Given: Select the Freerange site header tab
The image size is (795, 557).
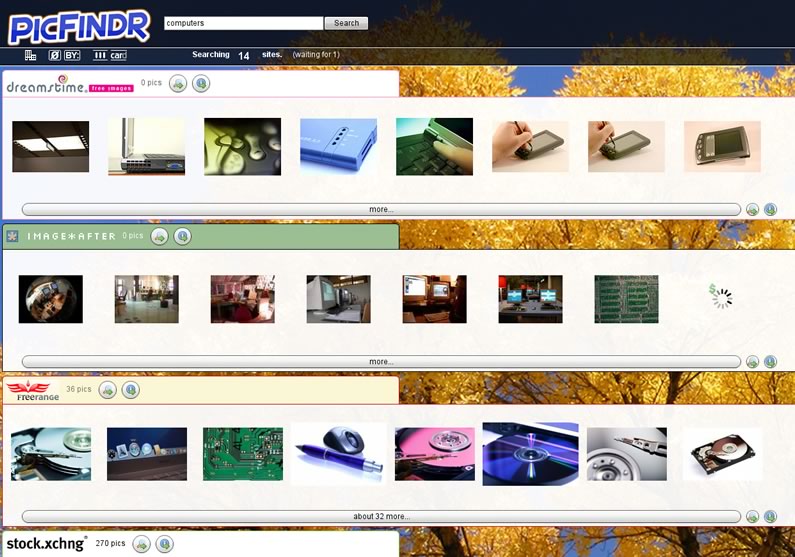Looking at the screenshot, I should (x=200, y=389).
